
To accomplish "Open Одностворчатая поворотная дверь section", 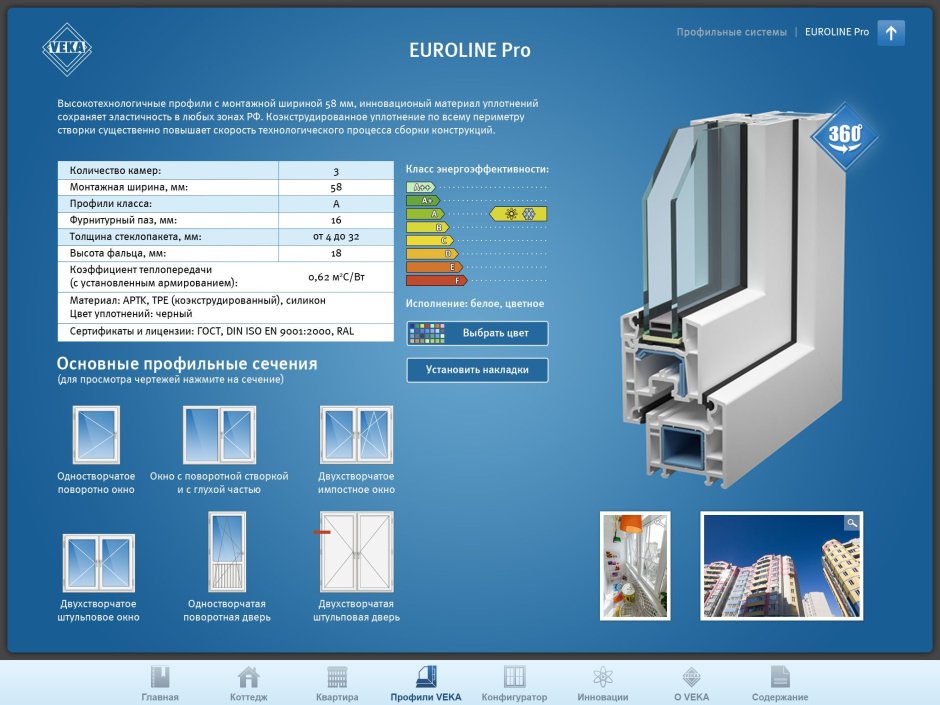I will [x=227, y=552].
